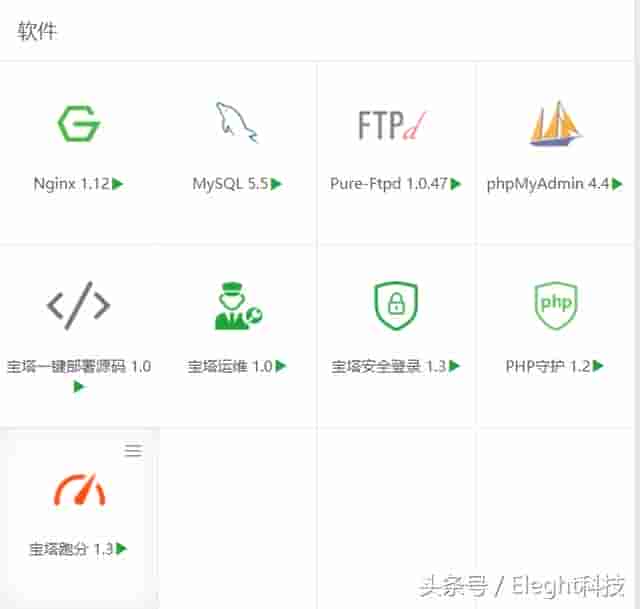The height and width of the screenshot is (609, 640).
Task: Select the phpMyAdmin sailboat icon
Action: [x=556, y=123]
